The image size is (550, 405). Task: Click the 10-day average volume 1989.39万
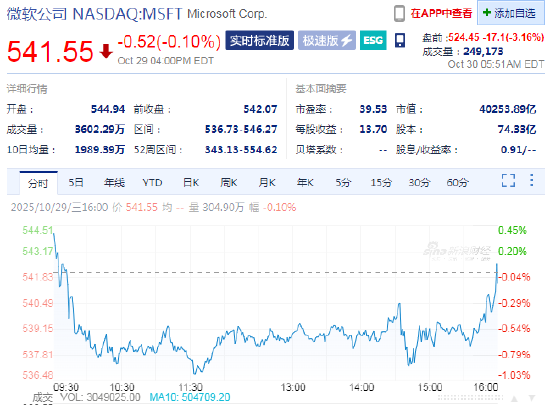click(100, 150)
